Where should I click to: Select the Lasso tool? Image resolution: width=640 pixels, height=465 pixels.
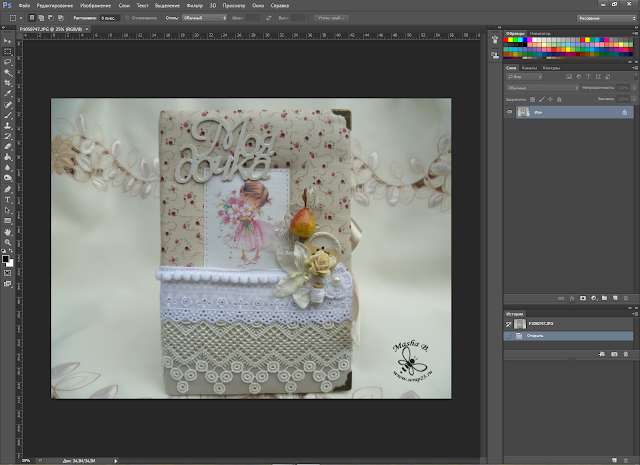(8, 62)
